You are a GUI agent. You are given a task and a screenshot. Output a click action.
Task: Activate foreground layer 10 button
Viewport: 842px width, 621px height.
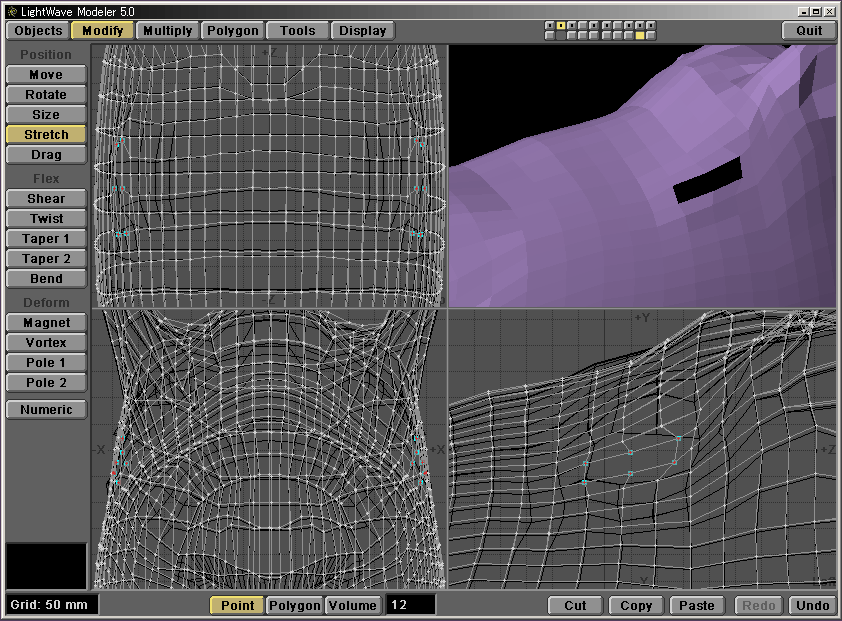651,25
